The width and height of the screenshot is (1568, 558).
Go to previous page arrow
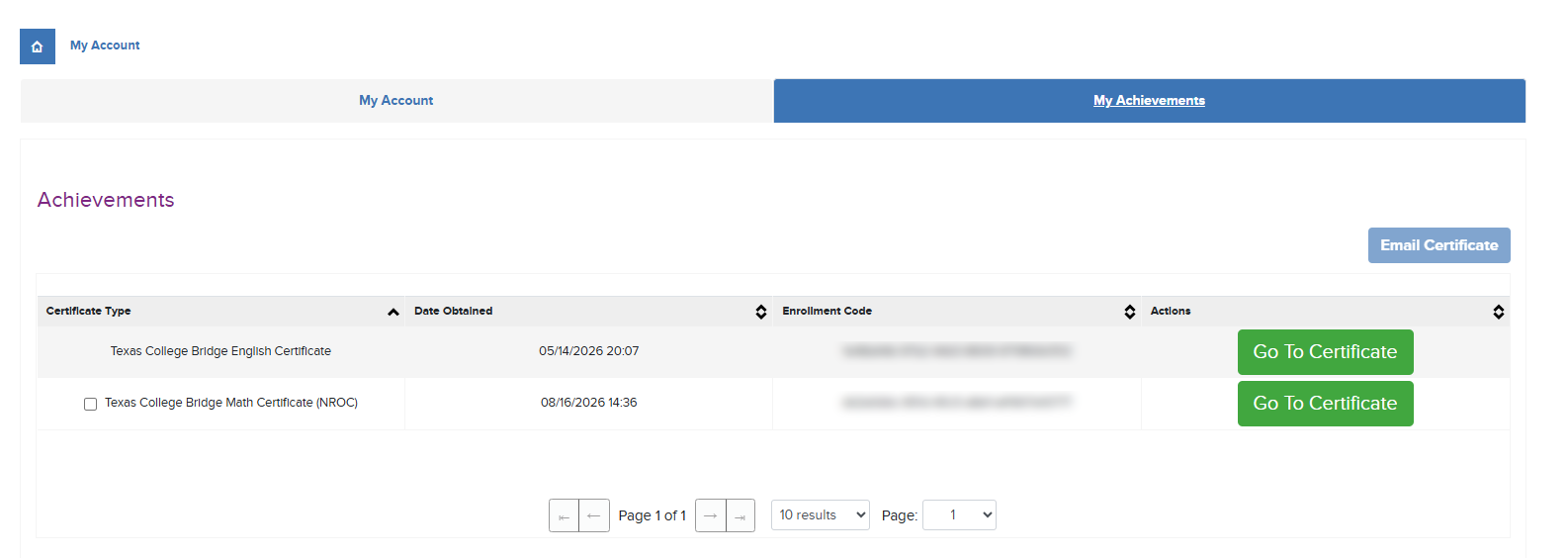click(x=594, y=515)
